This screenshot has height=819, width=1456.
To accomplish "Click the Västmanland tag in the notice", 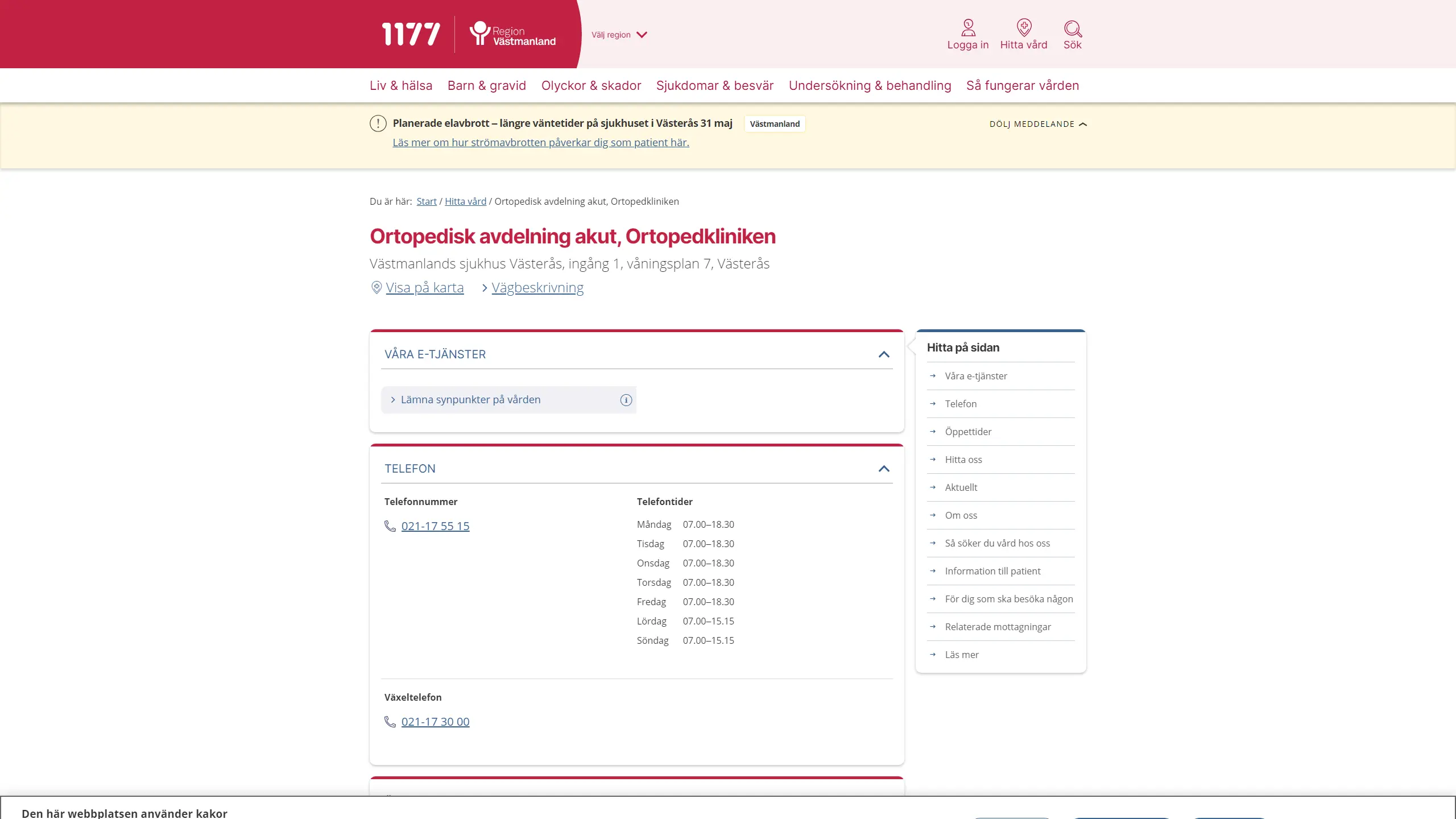I will tap(775, 124).
